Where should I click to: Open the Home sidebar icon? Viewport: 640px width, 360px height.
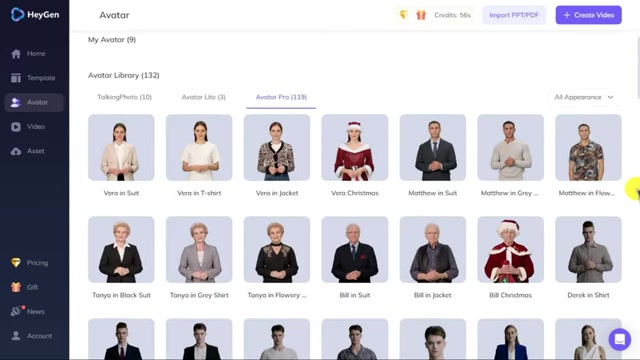16,54
